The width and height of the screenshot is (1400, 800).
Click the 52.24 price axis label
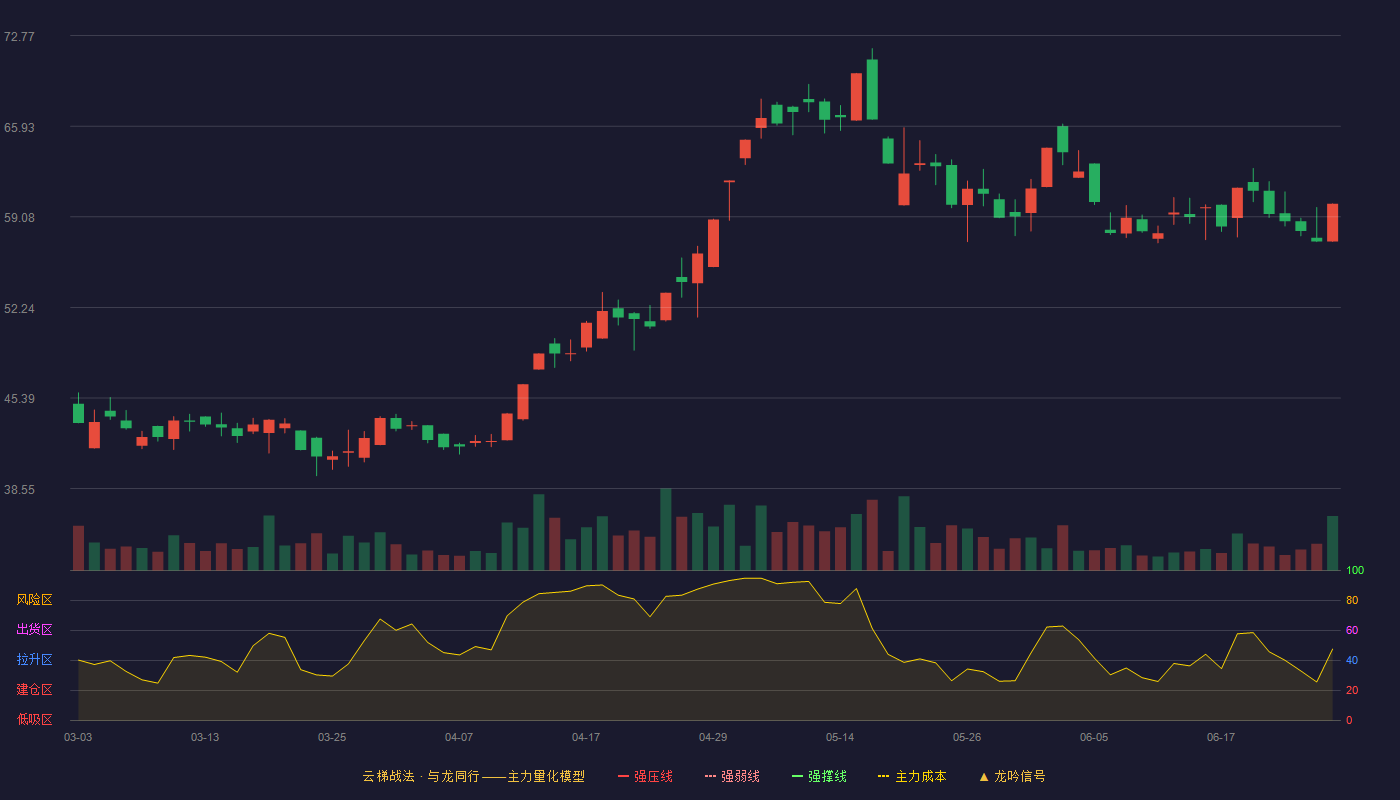(x=19, y=308)
